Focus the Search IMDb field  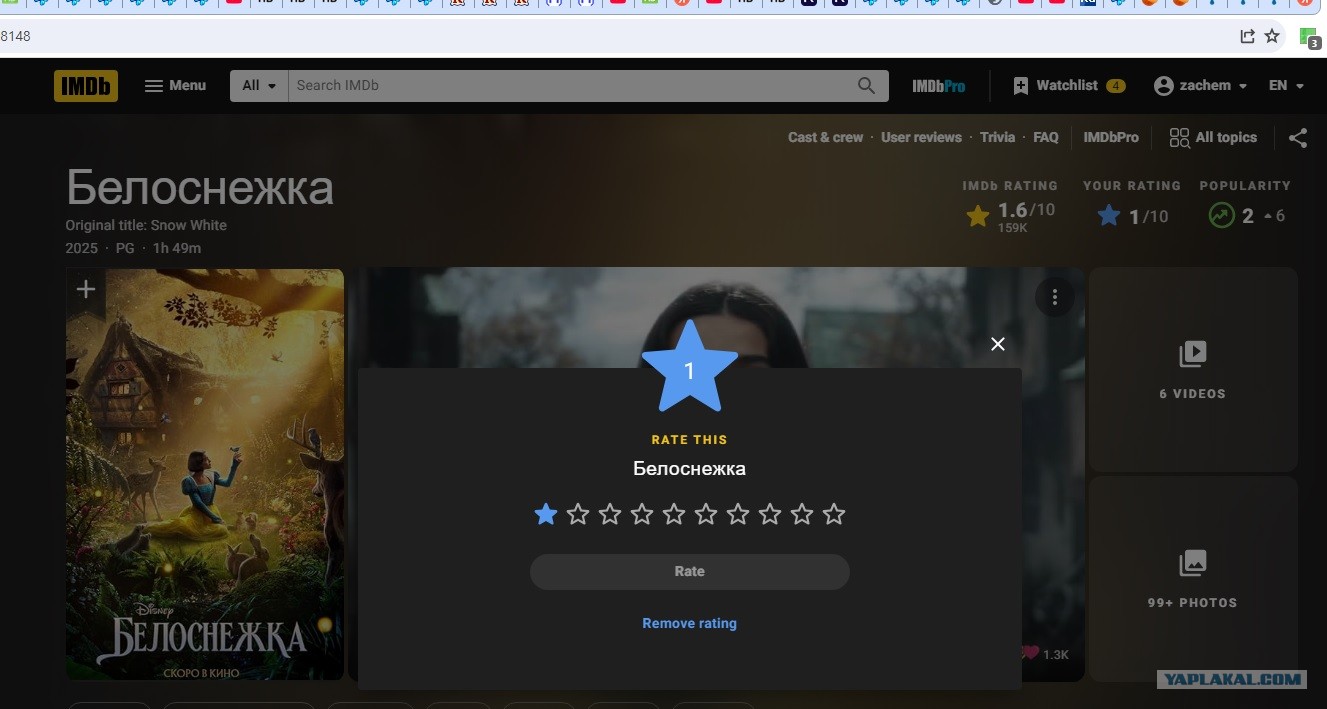[568, 86]
